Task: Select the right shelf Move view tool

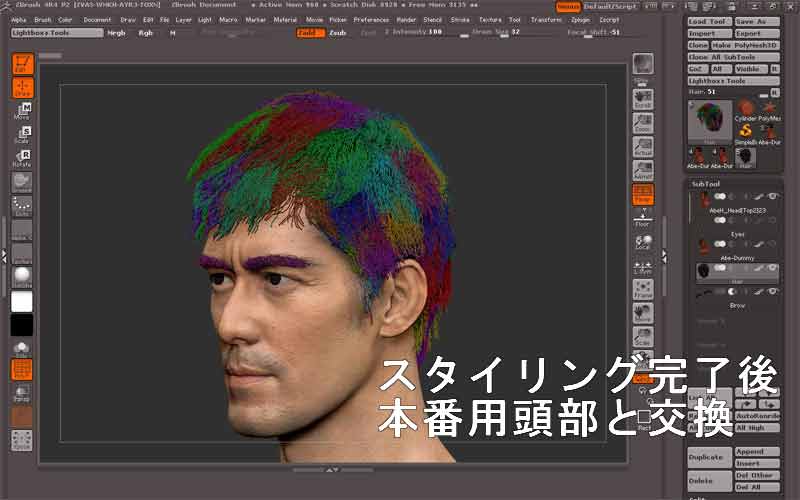Action: [643, 313]
